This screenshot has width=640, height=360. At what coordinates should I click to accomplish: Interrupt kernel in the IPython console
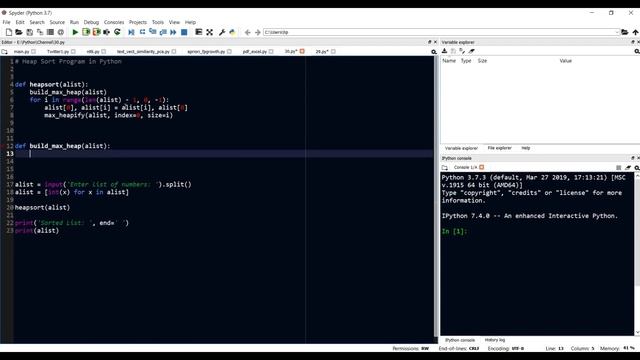point(619,167)
